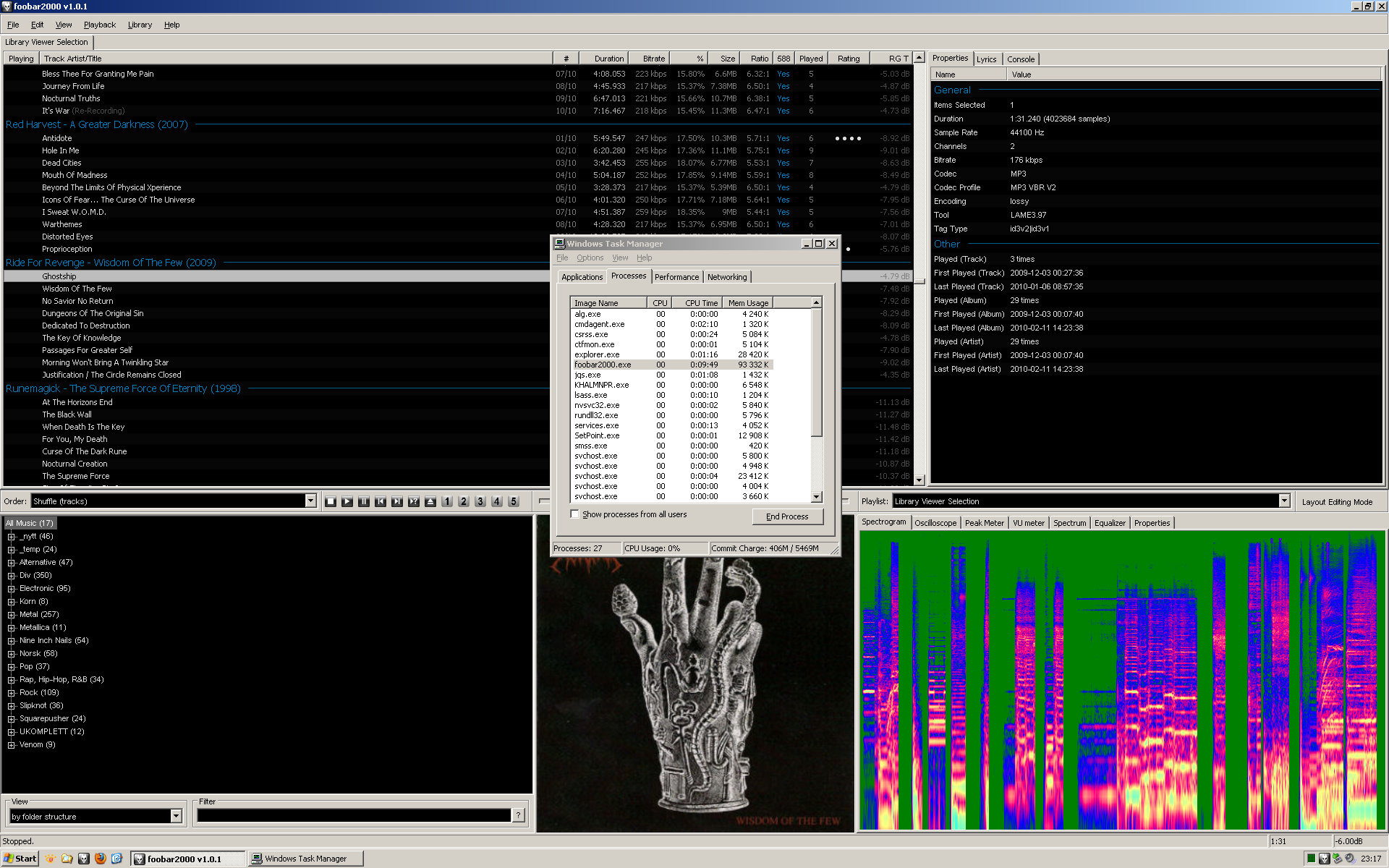The image size is (1389, 868).
Task: Click the toolbar button numbered 3
Action: tap(480, 501)
